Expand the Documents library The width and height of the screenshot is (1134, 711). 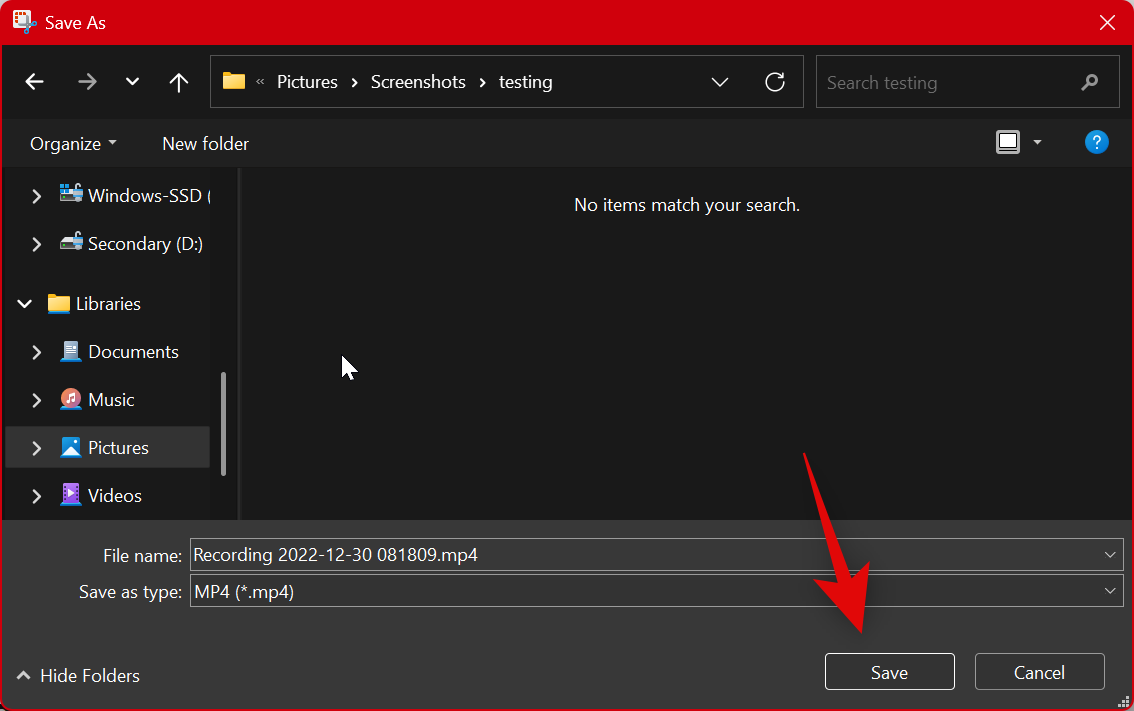pyautogui.click(x=36, y=352)
